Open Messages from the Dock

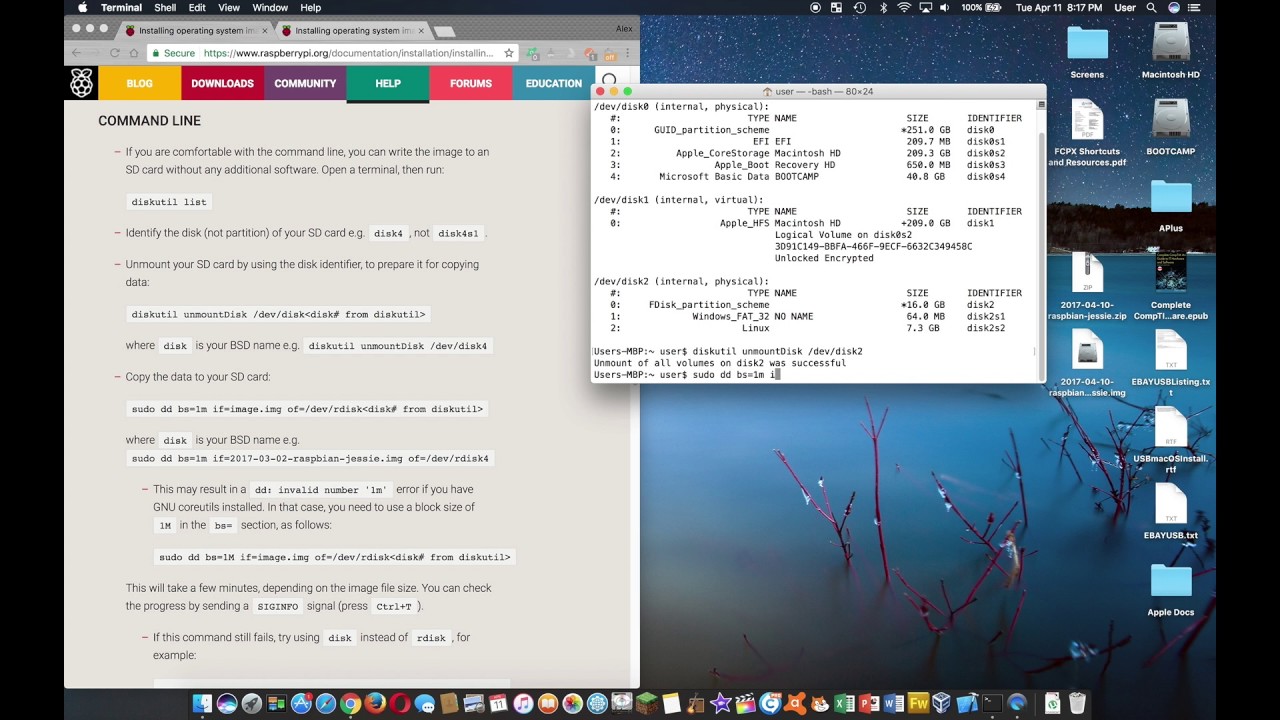[x=424, y=703]
